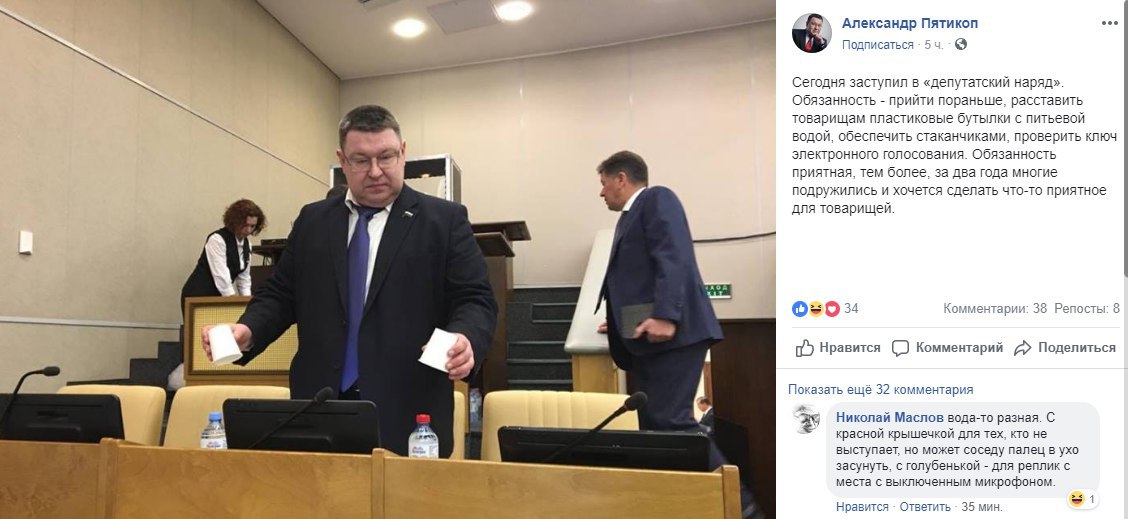Image resolution: width=1128 pixels, height=519 pixels.
Task: Subscribe with the Подписаться link
Action: [878, 45]
